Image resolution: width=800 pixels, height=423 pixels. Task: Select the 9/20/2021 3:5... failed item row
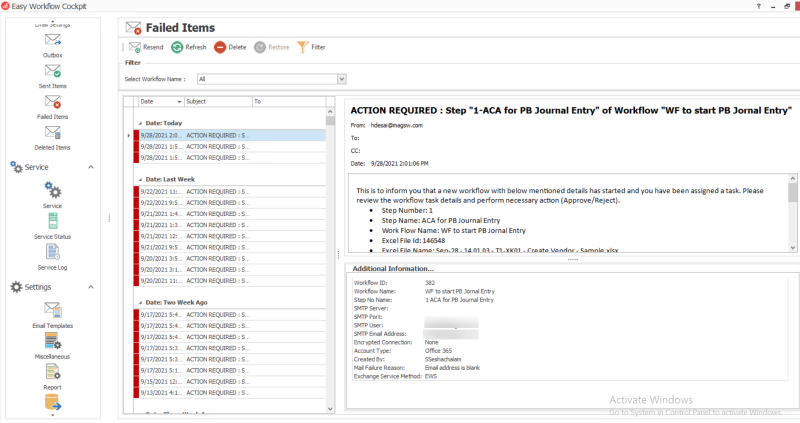point(230,258)
